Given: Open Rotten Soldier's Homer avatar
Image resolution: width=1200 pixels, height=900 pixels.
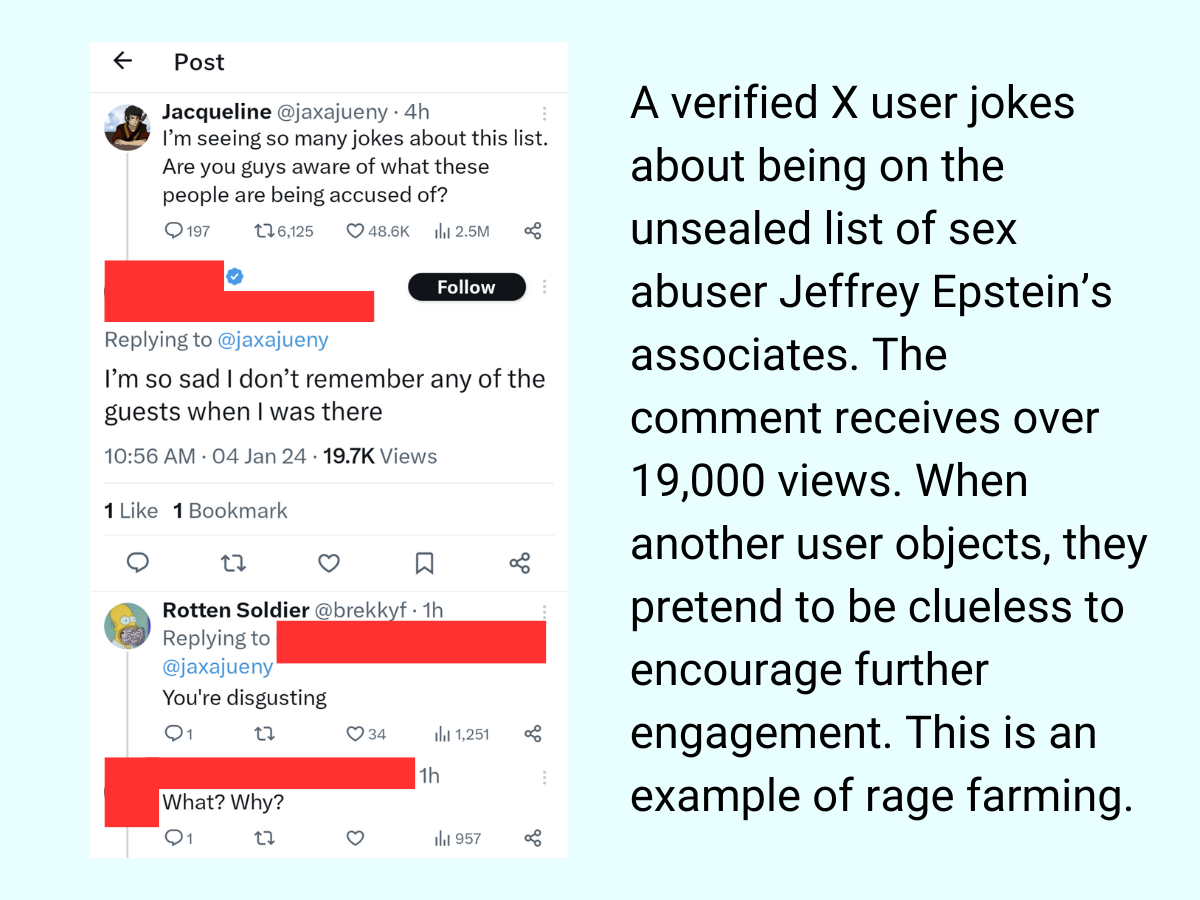Looking at the screenshot, I should point(128,625).
